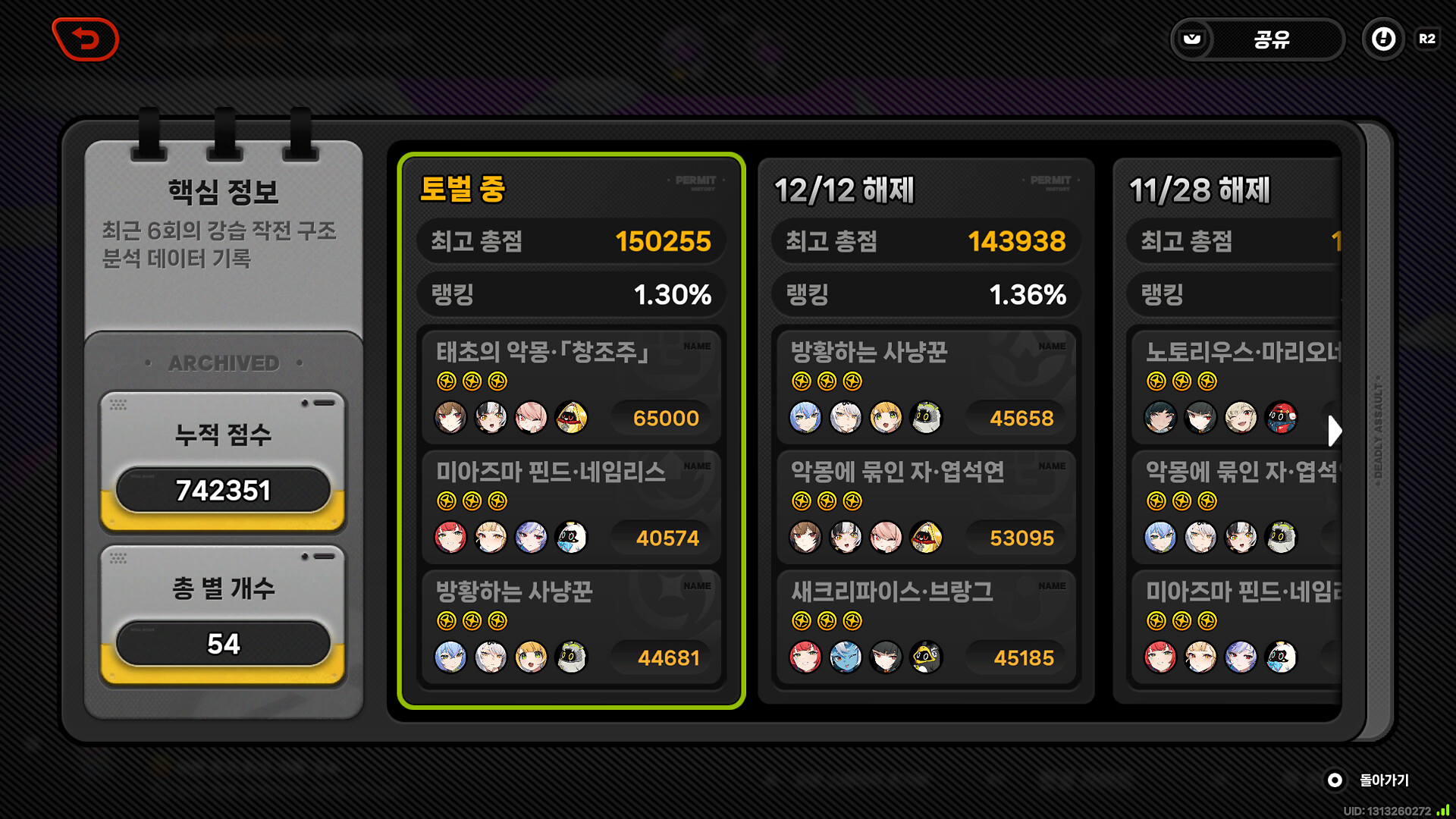Image resolution: width=1456 pixels, height=819 pixels.
Task: Click the yellow hooded agent portrait, first team
Action: point(571,417)
